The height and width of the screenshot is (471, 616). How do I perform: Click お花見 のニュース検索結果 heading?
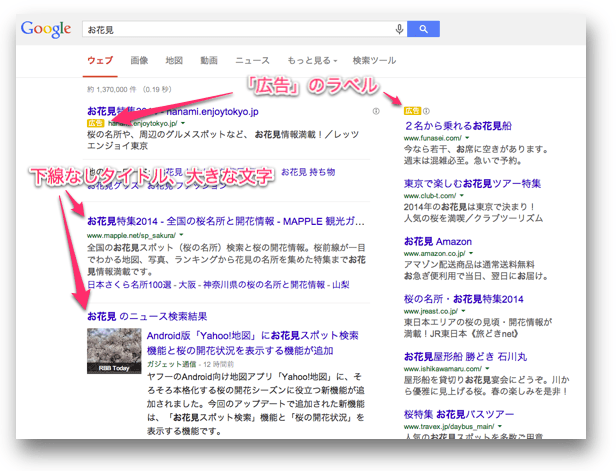pos(147,317)
